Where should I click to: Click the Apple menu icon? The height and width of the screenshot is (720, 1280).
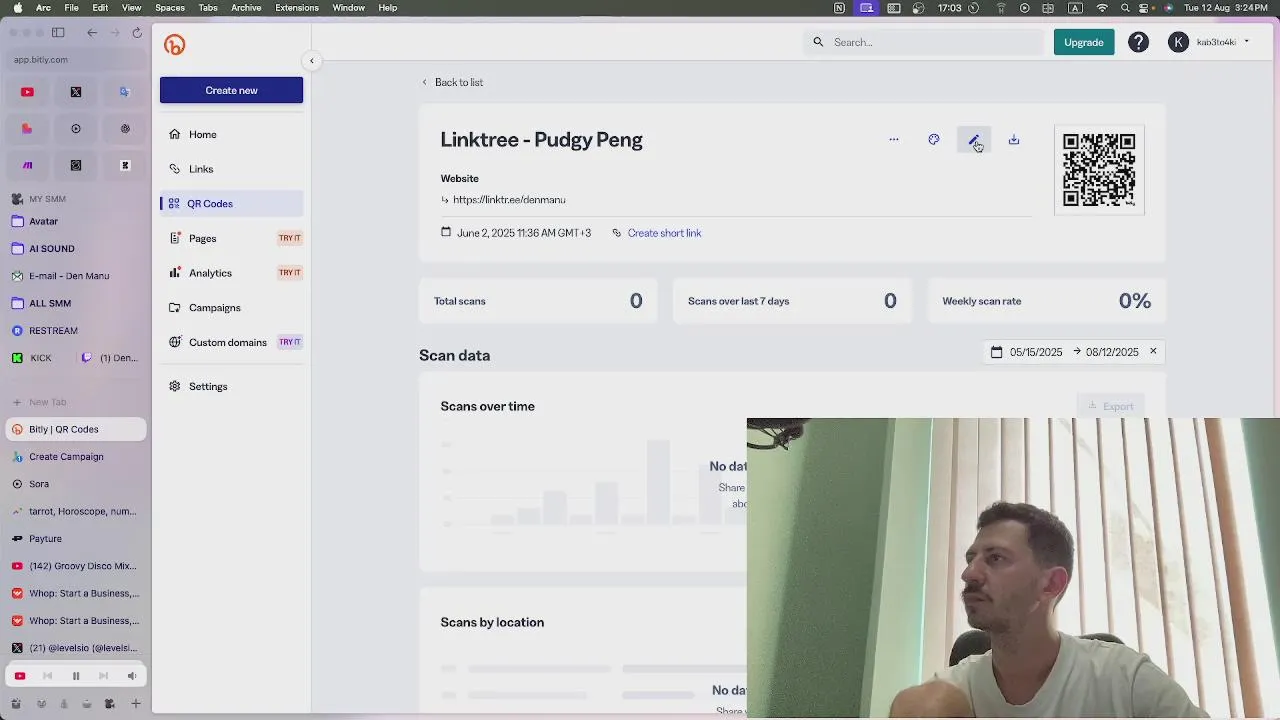tap(16, 8)
